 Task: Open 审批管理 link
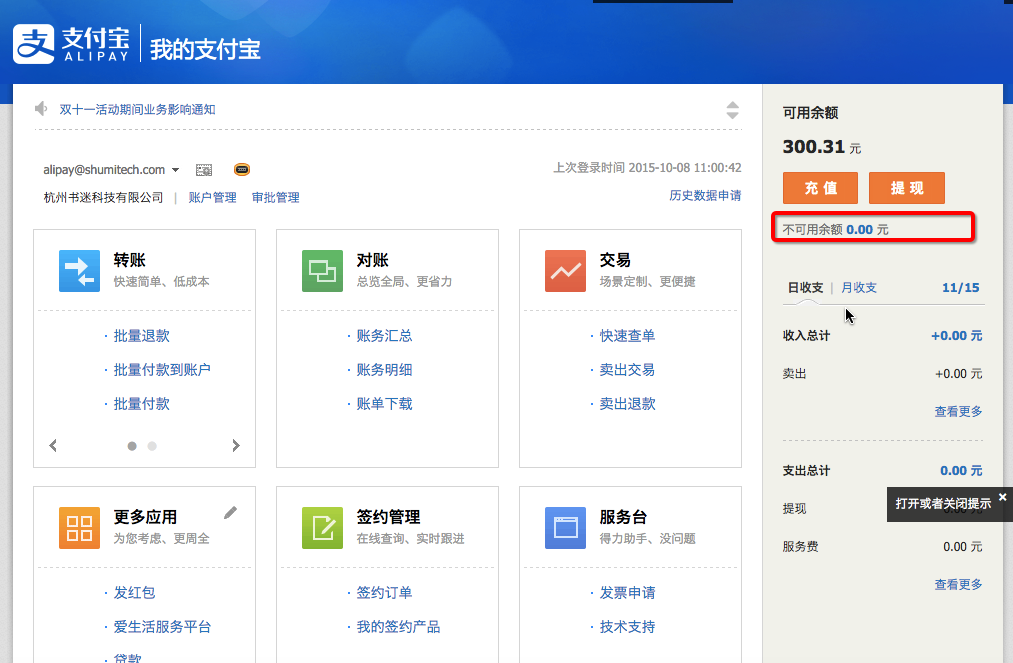pos(276,197)
